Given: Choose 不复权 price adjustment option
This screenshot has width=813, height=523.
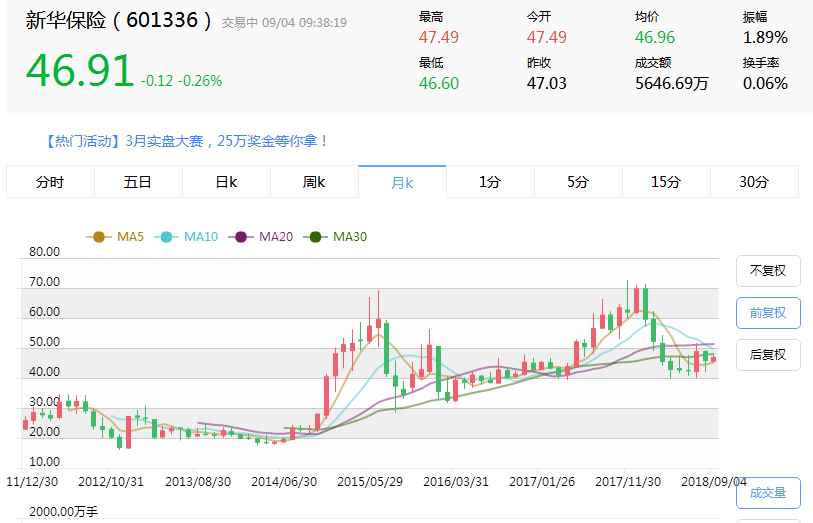Looking at the screenshot, I should [x=768, y=271].
